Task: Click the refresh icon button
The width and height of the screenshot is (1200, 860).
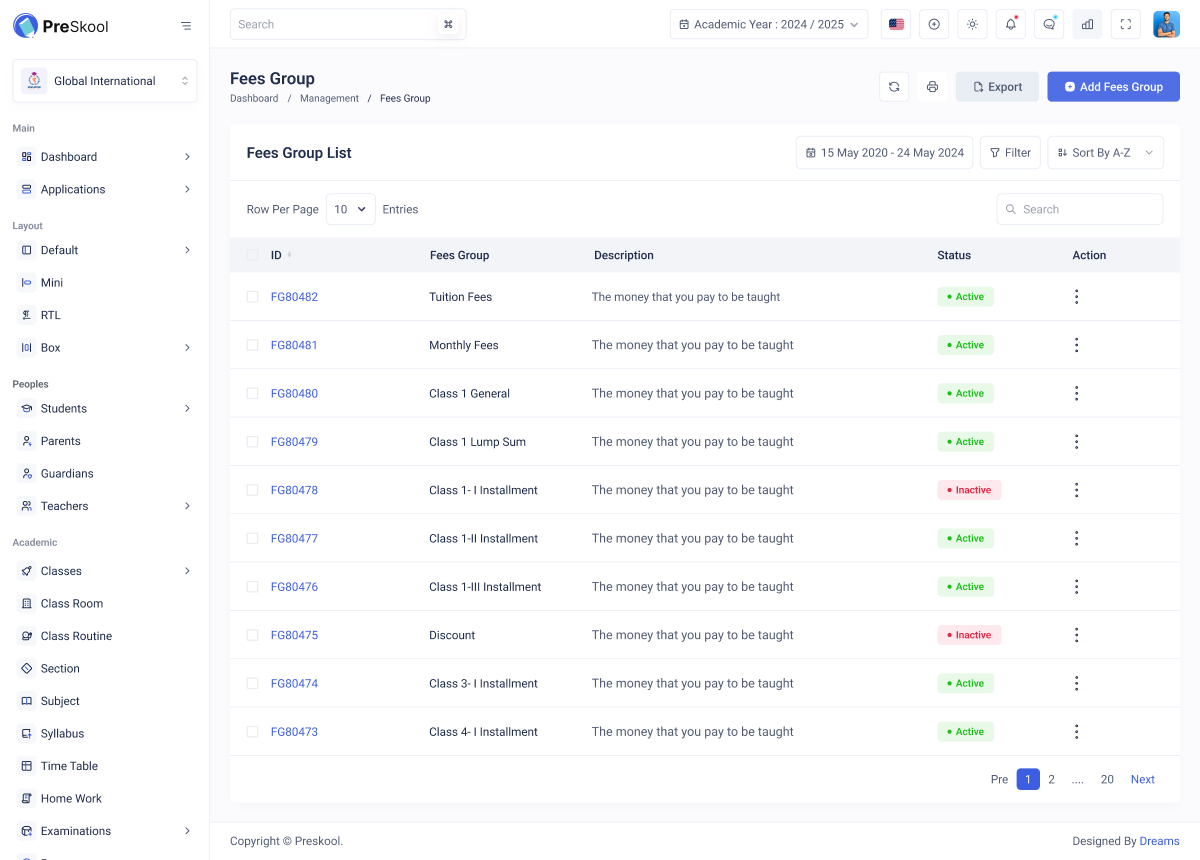Action: coord(894,87)
